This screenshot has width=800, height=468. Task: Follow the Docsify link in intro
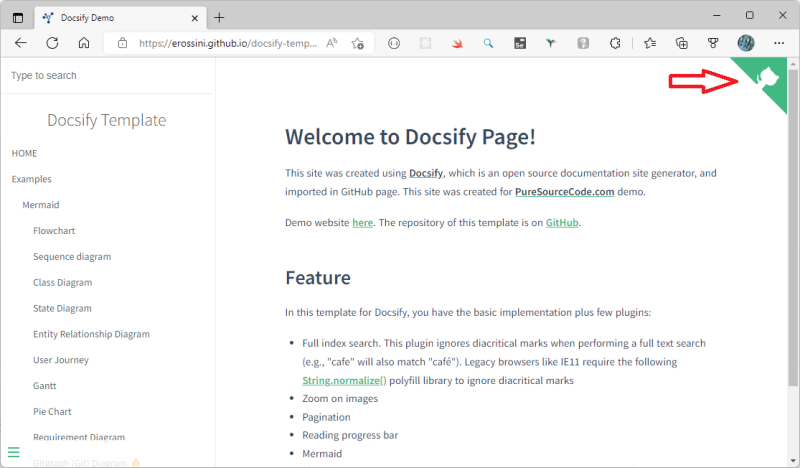[x=426, y=174]
